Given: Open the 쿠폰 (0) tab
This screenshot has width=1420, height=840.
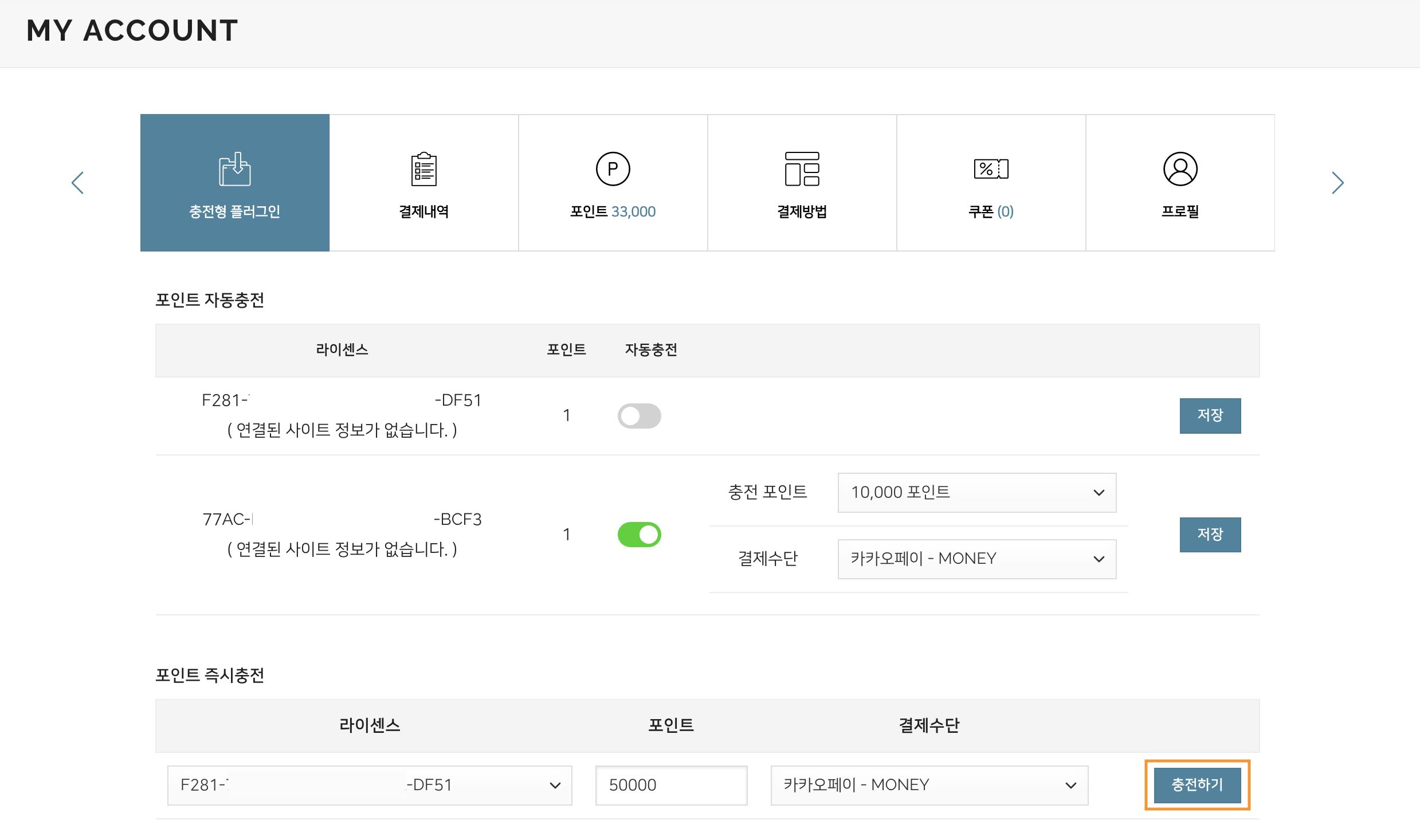Looking at the screenshot, I should (991, 183).
